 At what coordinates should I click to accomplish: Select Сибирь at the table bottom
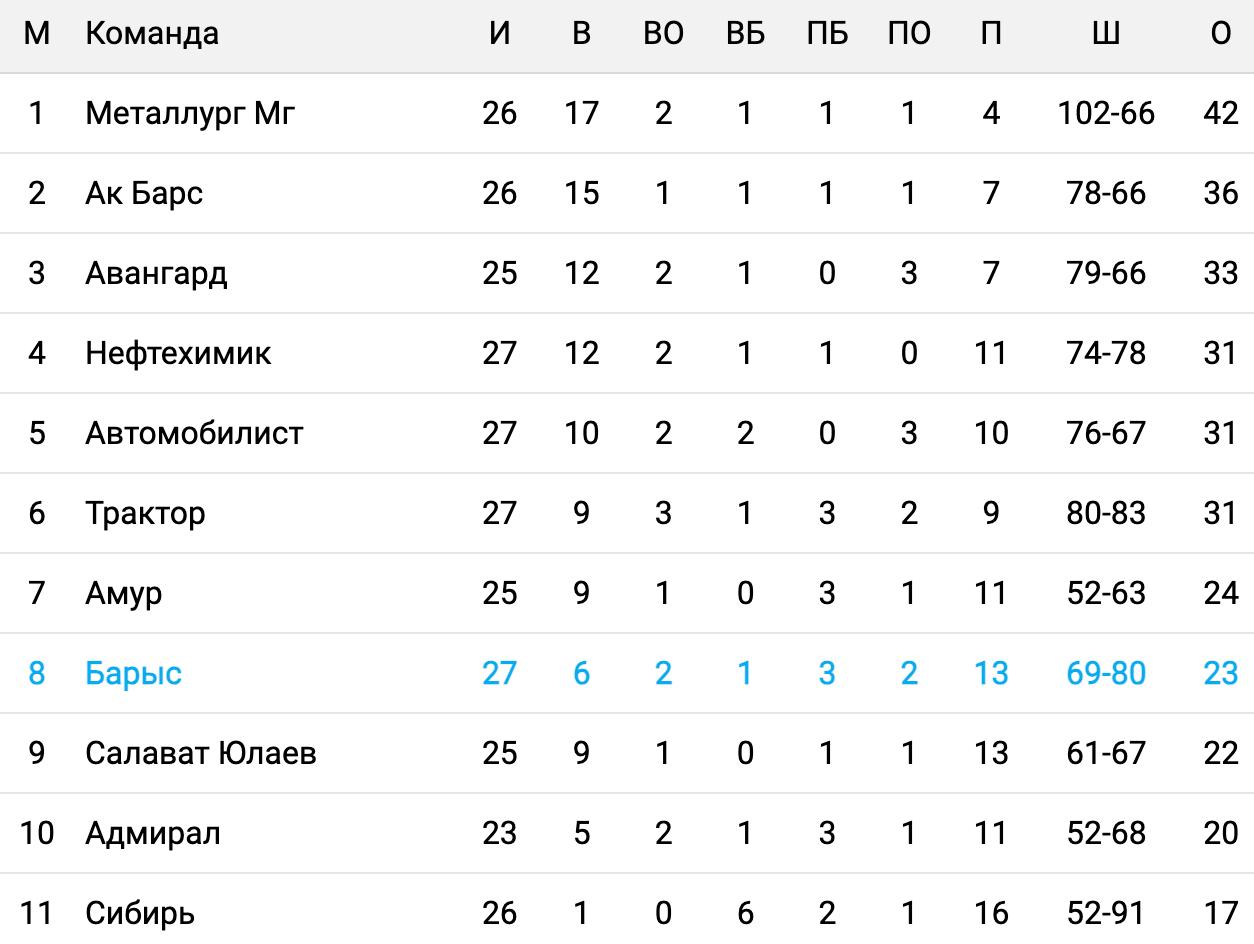point(140,913)
